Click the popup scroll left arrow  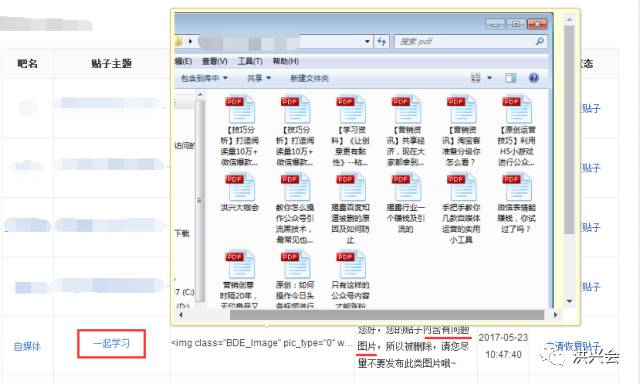[x=181, y=315]
